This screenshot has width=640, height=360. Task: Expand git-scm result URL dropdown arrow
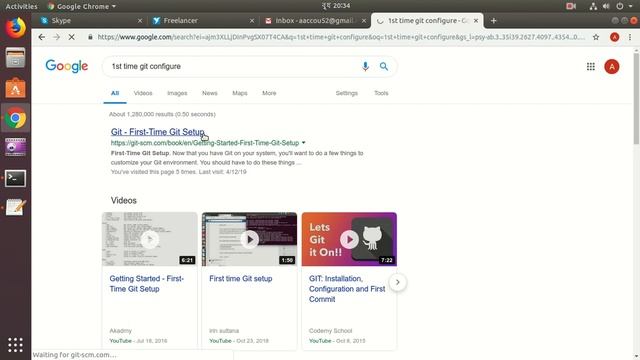[303, 143]
